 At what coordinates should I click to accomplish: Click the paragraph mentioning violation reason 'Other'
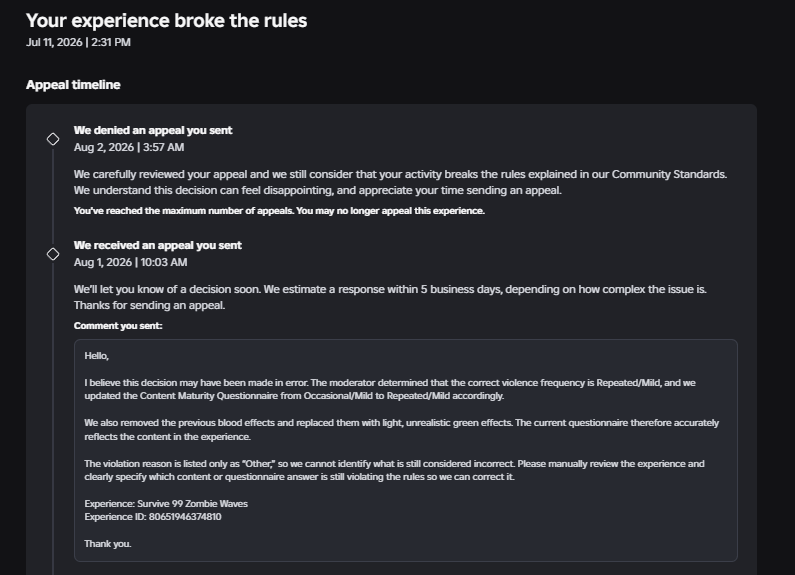394,470
